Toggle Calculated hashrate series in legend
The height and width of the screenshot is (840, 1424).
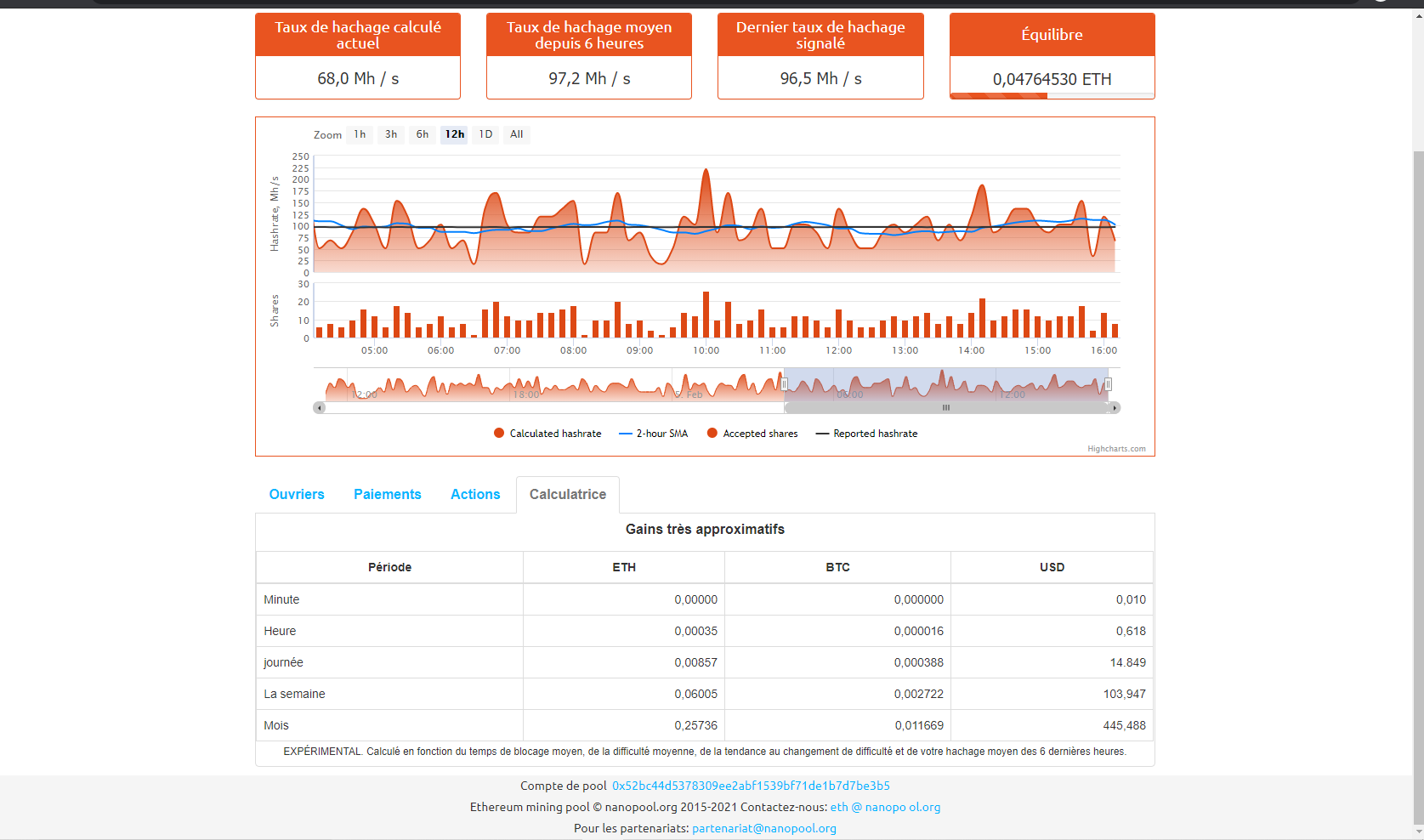click(547, 434)
